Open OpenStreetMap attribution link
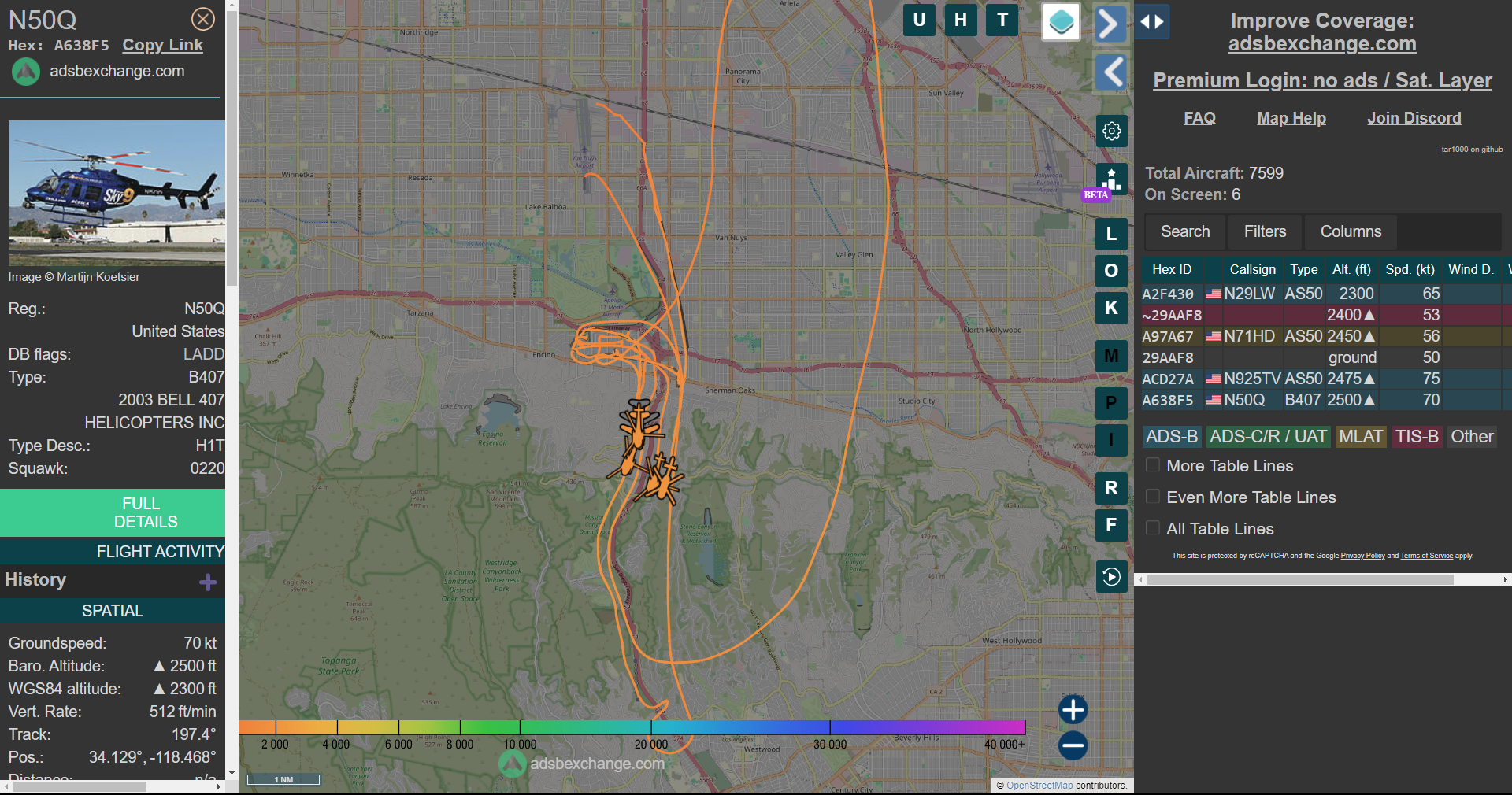Image resolution: width=1512 pixels, height=795 pixels. point(1039,786)
